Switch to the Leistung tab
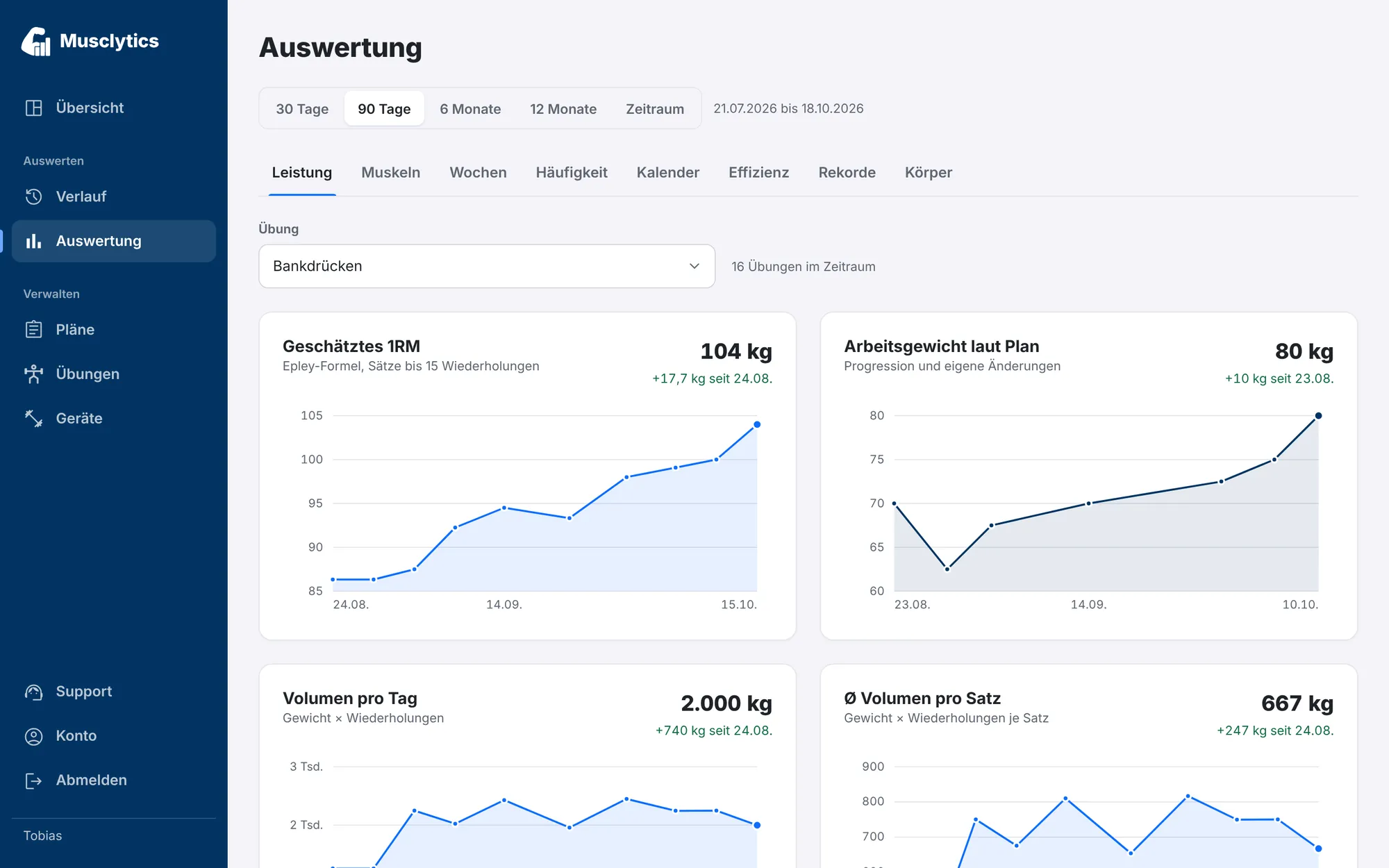 coord(302,172)
